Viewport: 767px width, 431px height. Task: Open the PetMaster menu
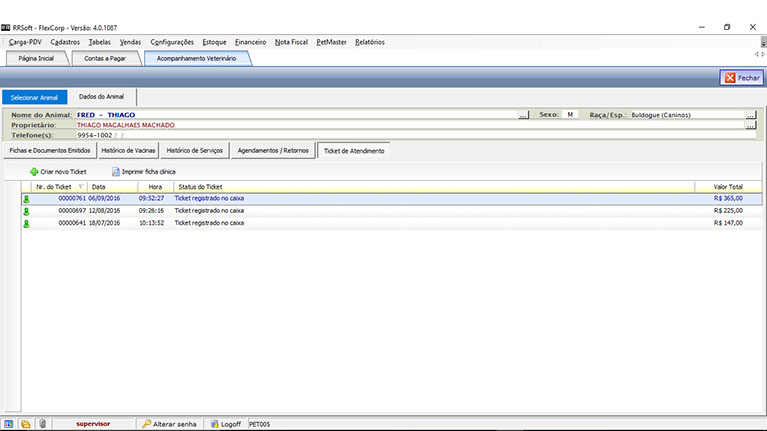point(329,42)
